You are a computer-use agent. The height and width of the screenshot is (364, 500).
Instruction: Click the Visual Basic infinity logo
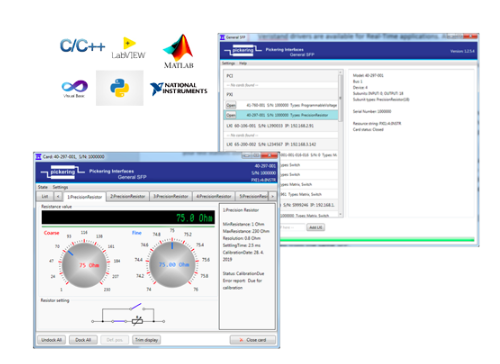[x=75, y=89]
